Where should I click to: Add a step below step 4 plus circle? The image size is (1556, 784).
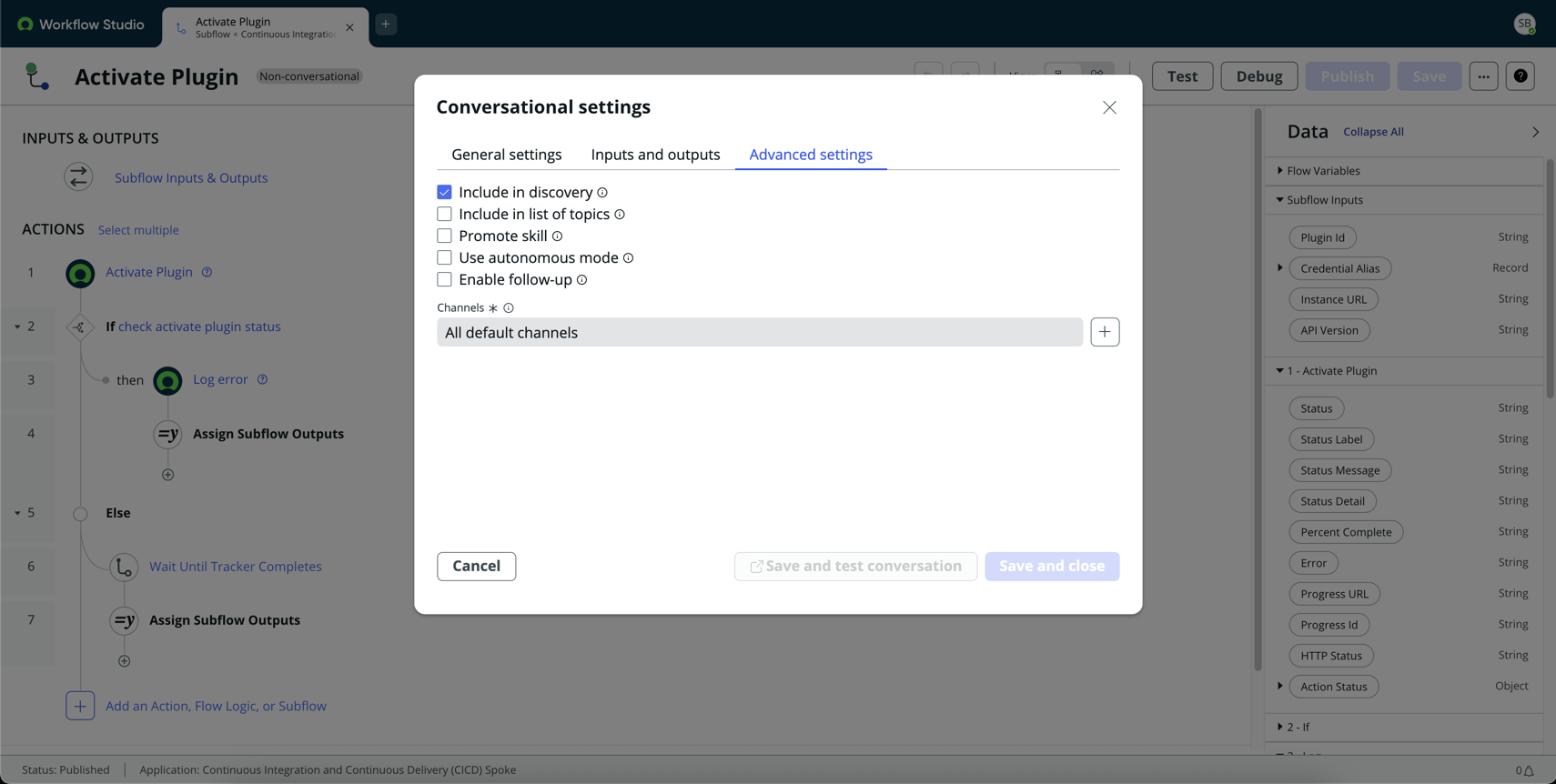coord(167,475)
